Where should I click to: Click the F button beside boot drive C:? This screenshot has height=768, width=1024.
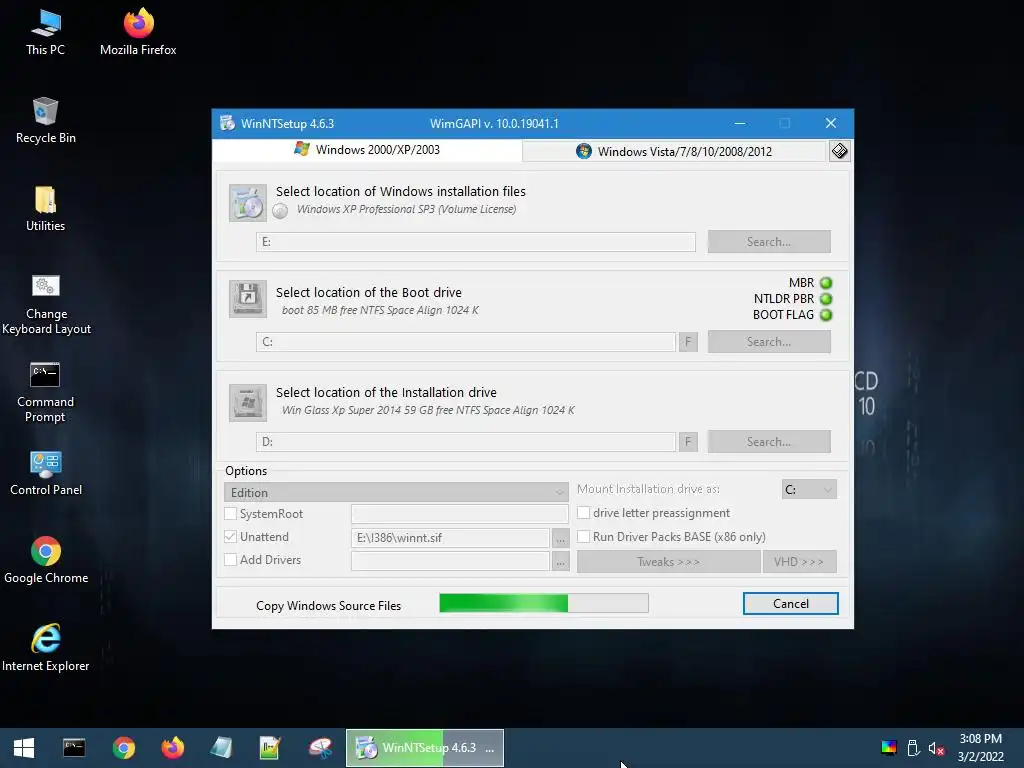pyautogui.click(x=688, y=342)
